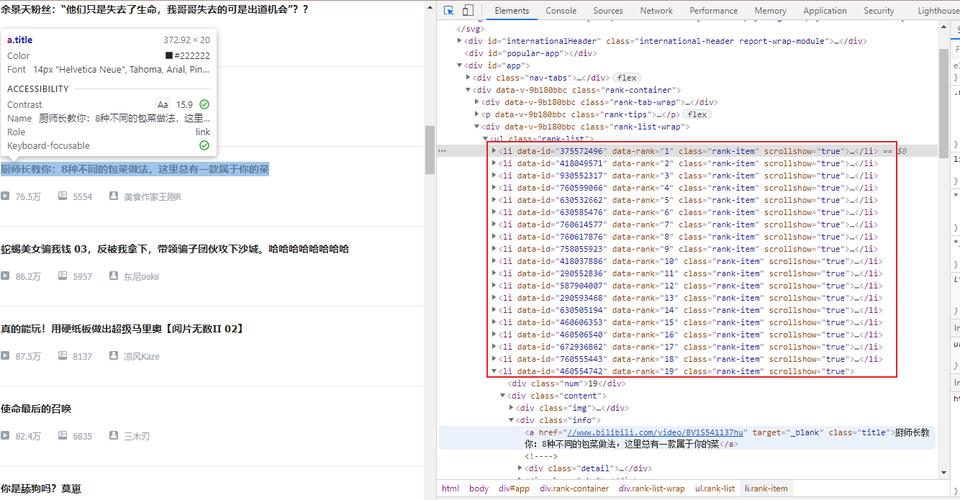This screenshot has width=960, height=500.
Task: Open the Performance tab
Action: click(713, 10)
